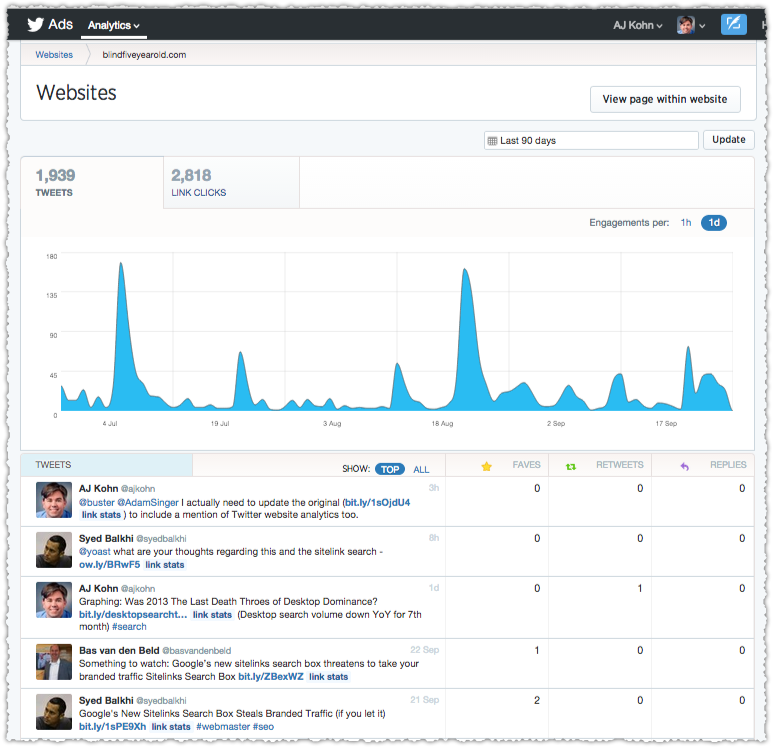
Task: Open @buster mention link
Action: [97, 502]
